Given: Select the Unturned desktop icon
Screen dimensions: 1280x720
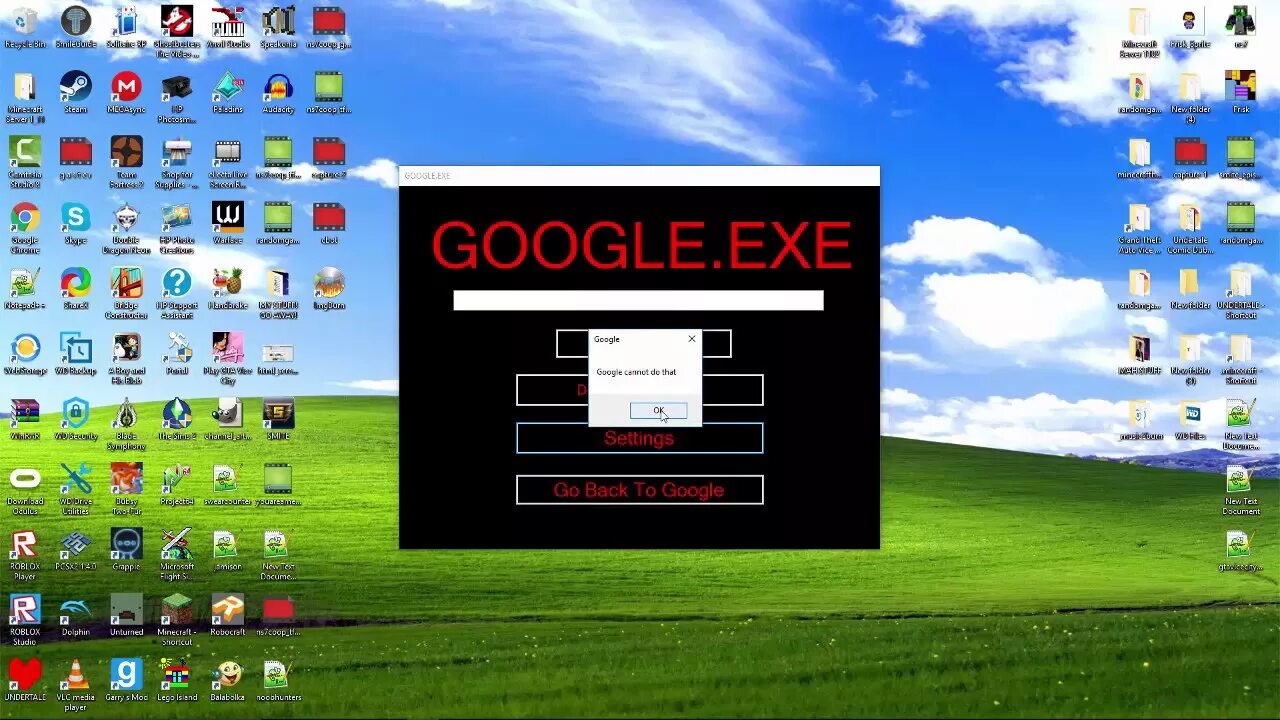Looking at the screenshot, I should (126, 615).
